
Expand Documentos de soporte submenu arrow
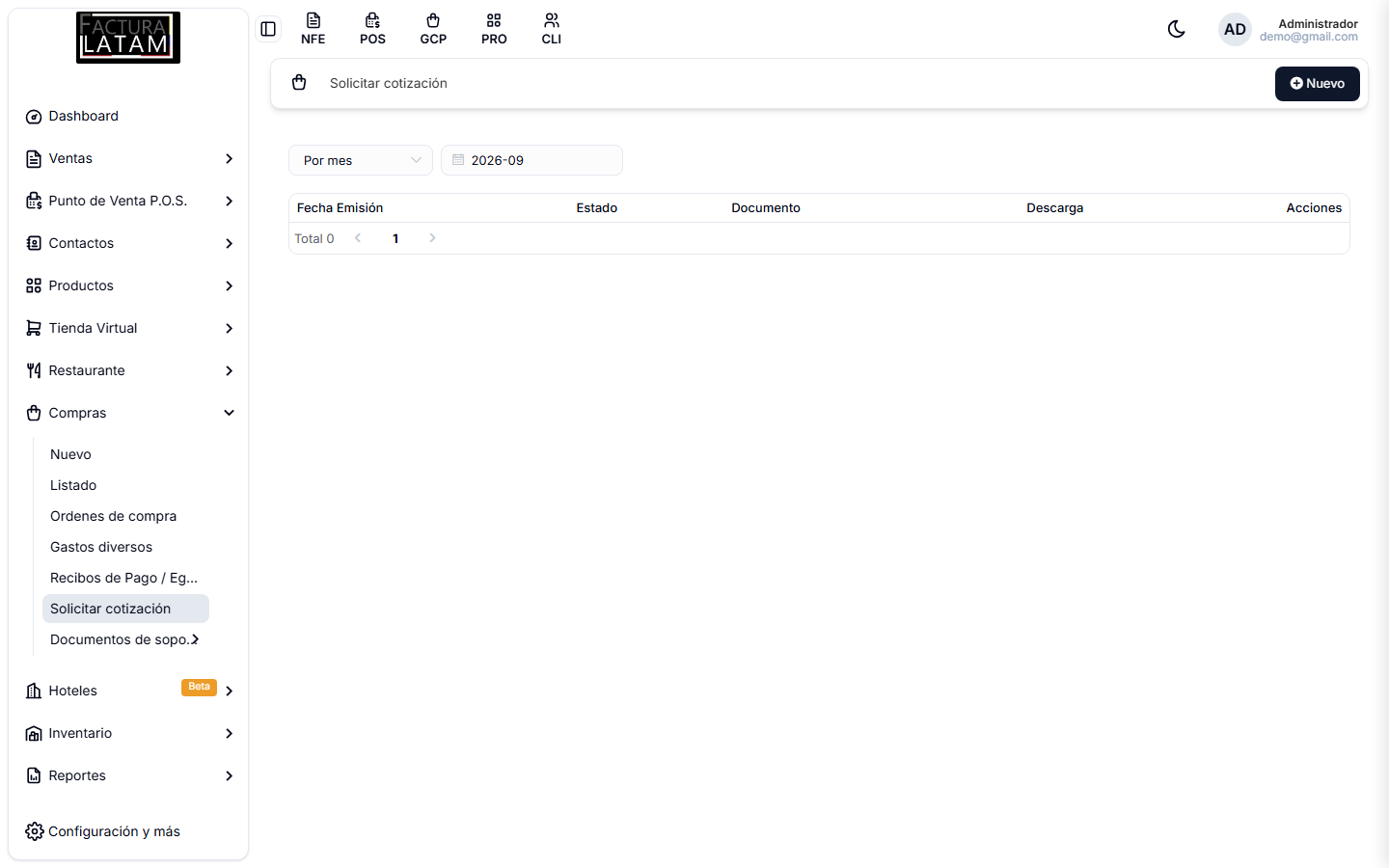click(195, 639)
